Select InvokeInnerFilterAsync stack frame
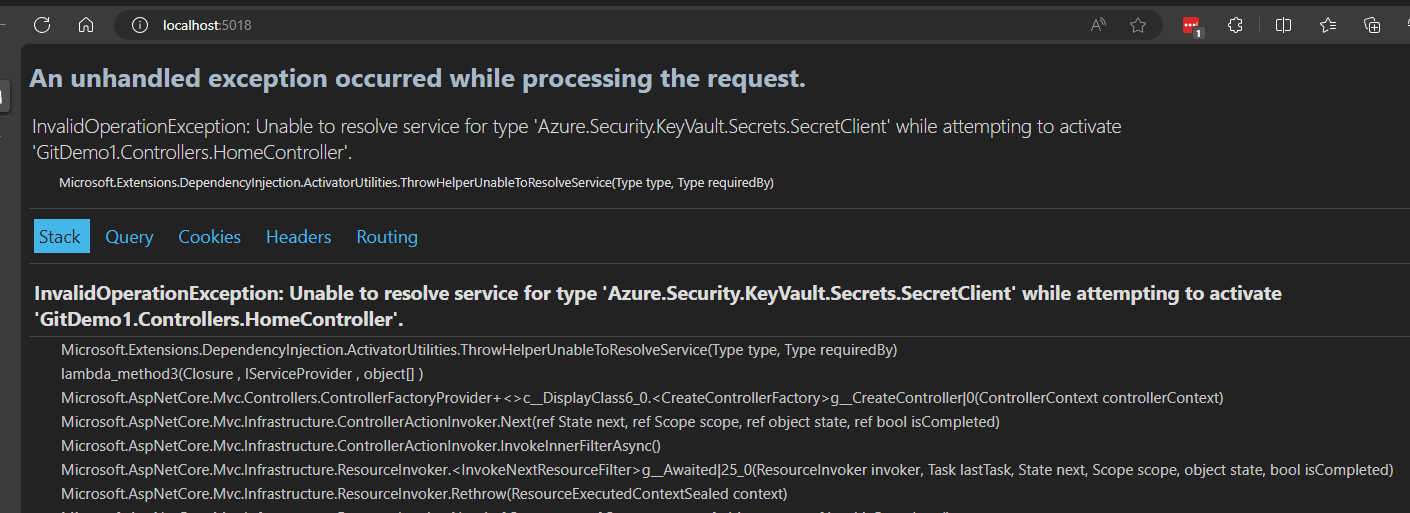 tap(361, 446)
